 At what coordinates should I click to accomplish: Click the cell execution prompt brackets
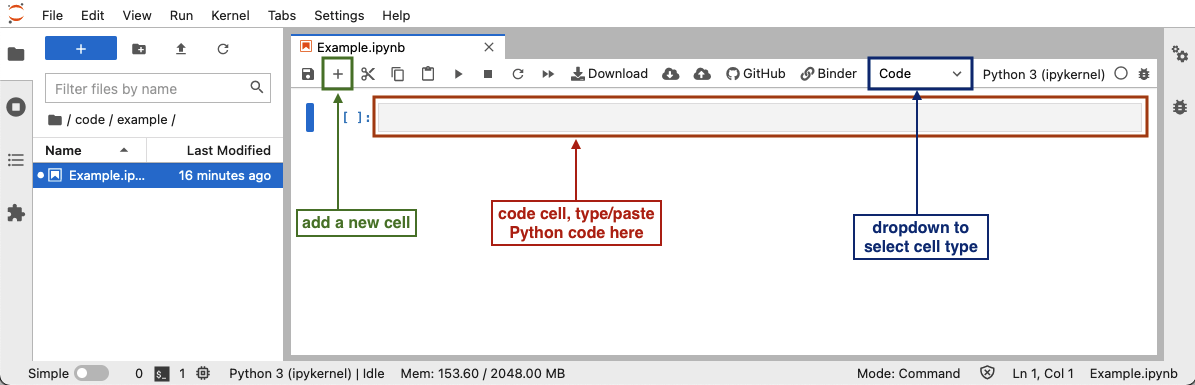pyautogui.click(x=356, y=117)
